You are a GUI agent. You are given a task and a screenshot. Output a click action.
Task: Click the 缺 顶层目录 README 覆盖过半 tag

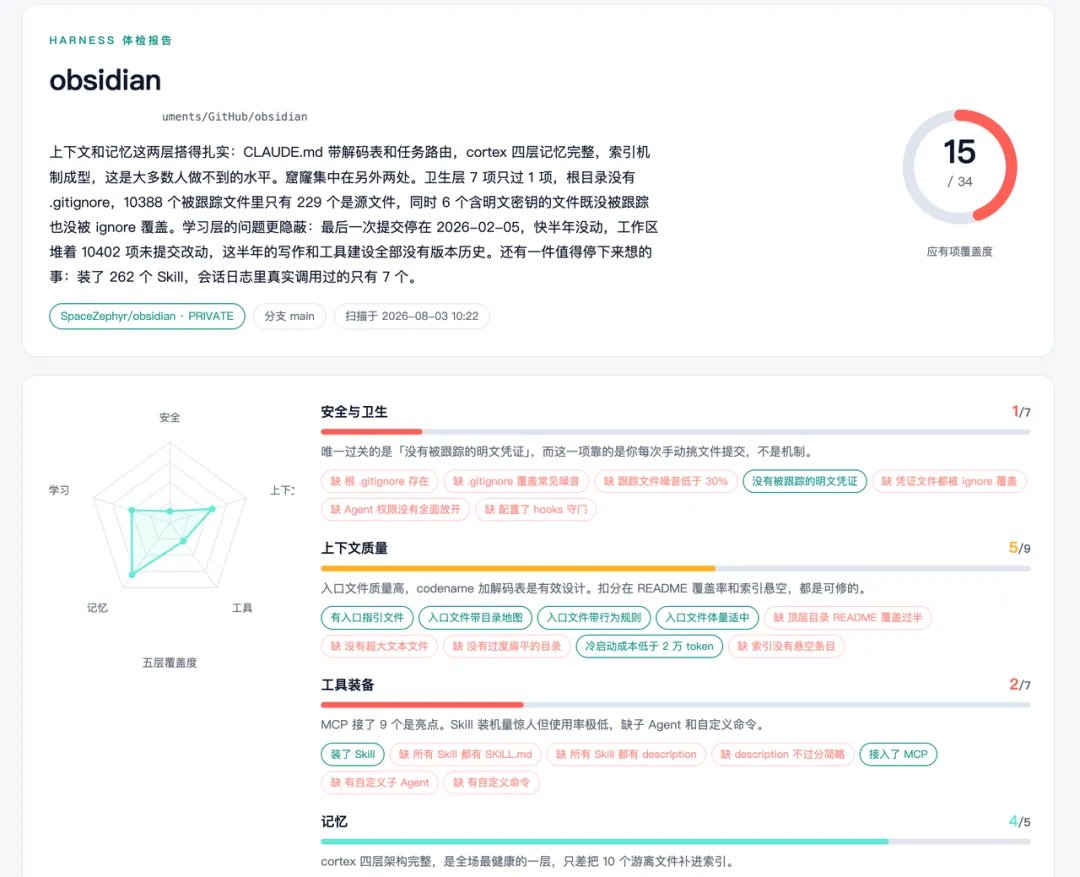tap(847, 617)
